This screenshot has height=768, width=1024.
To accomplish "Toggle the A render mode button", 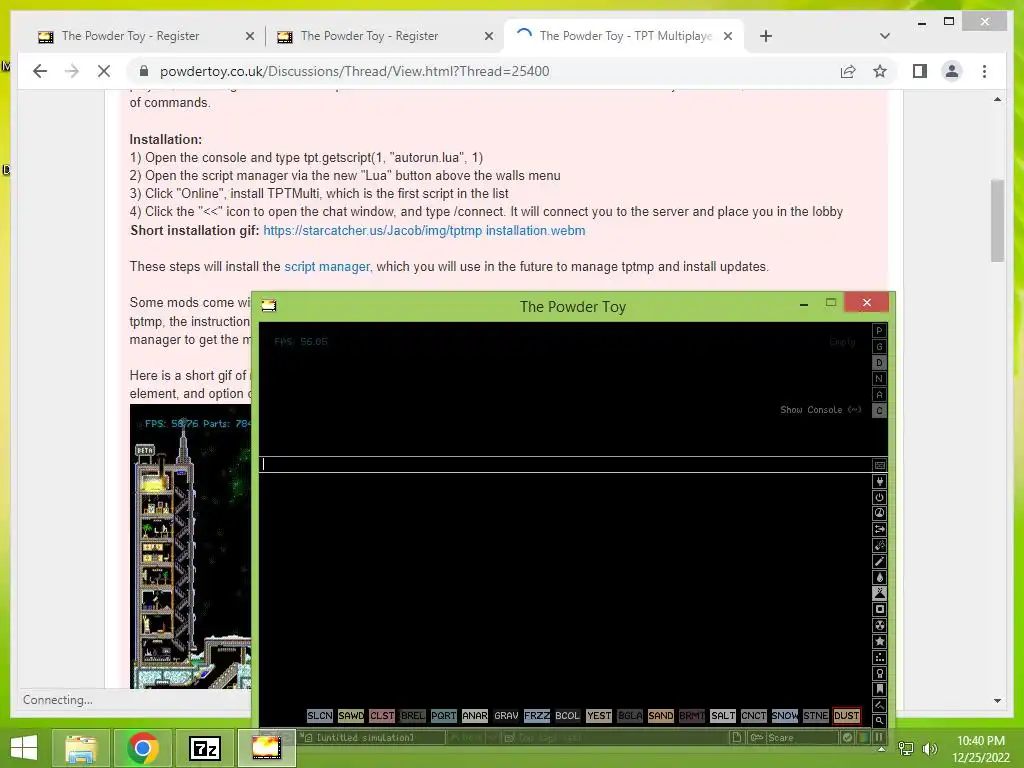I will 879,394.
